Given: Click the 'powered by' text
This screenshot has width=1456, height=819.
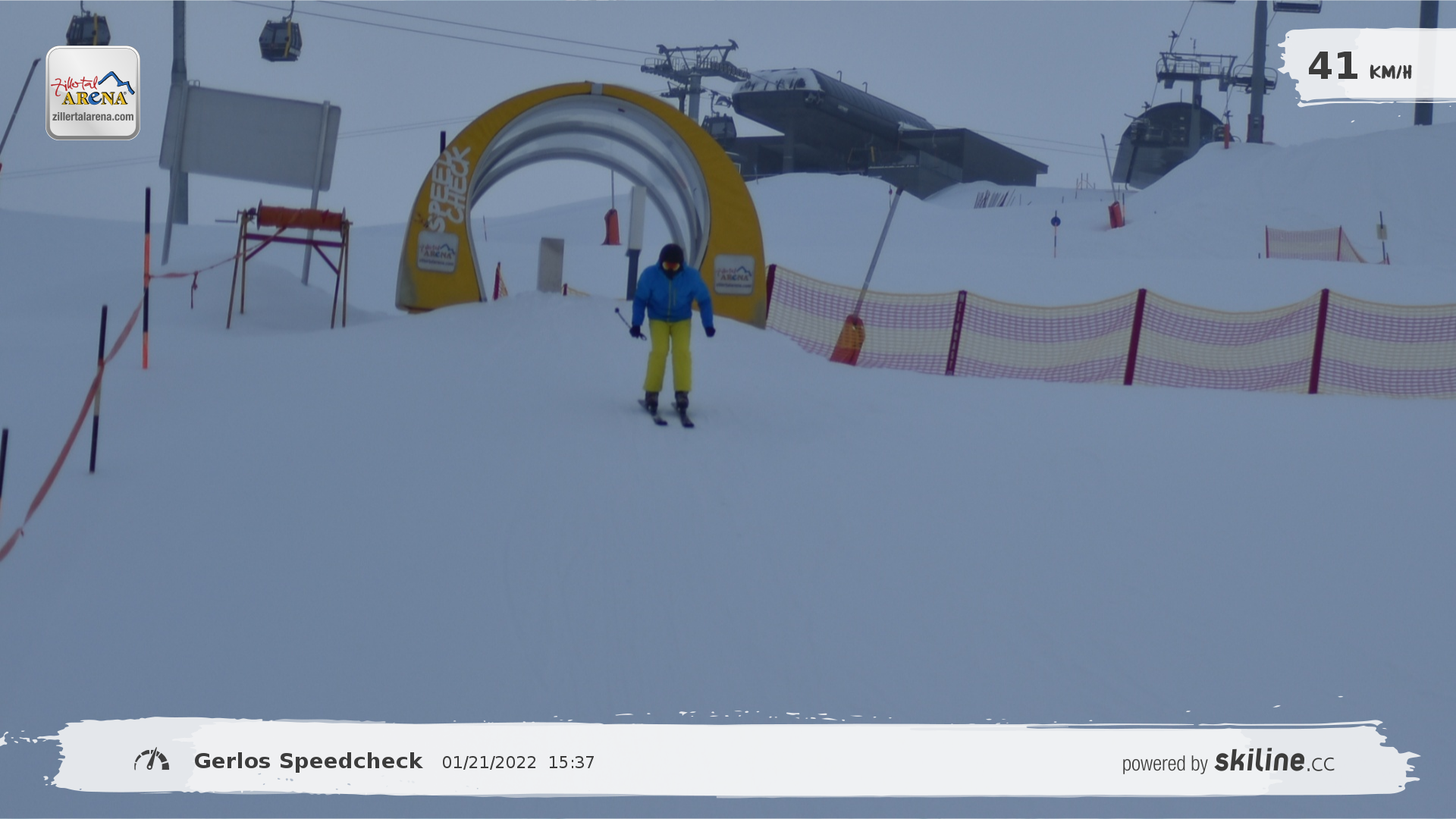Looking at the screenshot, I should pos(1164,764).
